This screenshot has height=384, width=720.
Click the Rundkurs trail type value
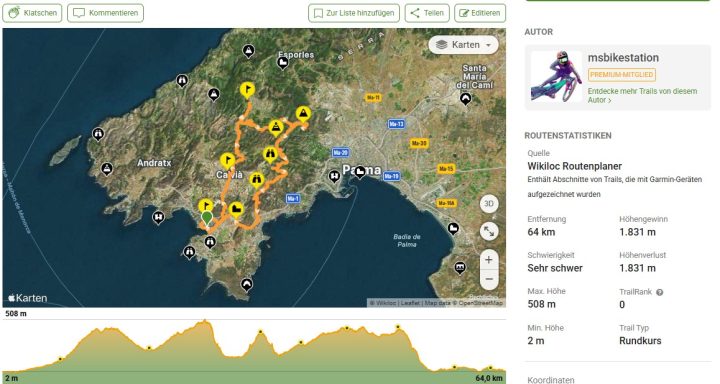pyautogui.click(x=640, y=341)
